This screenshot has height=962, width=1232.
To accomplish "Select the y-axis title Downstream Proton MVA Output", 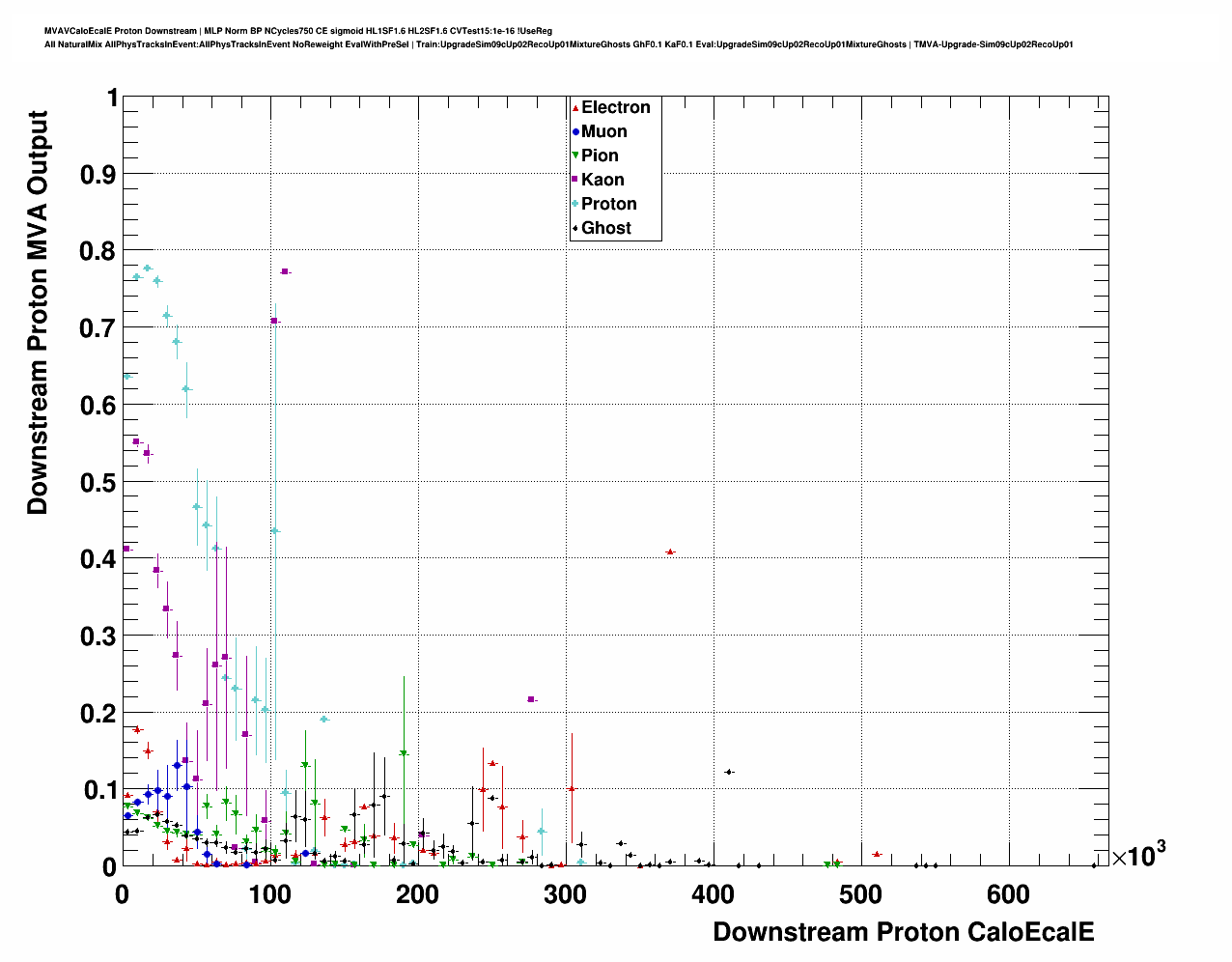I will (38, 312).
